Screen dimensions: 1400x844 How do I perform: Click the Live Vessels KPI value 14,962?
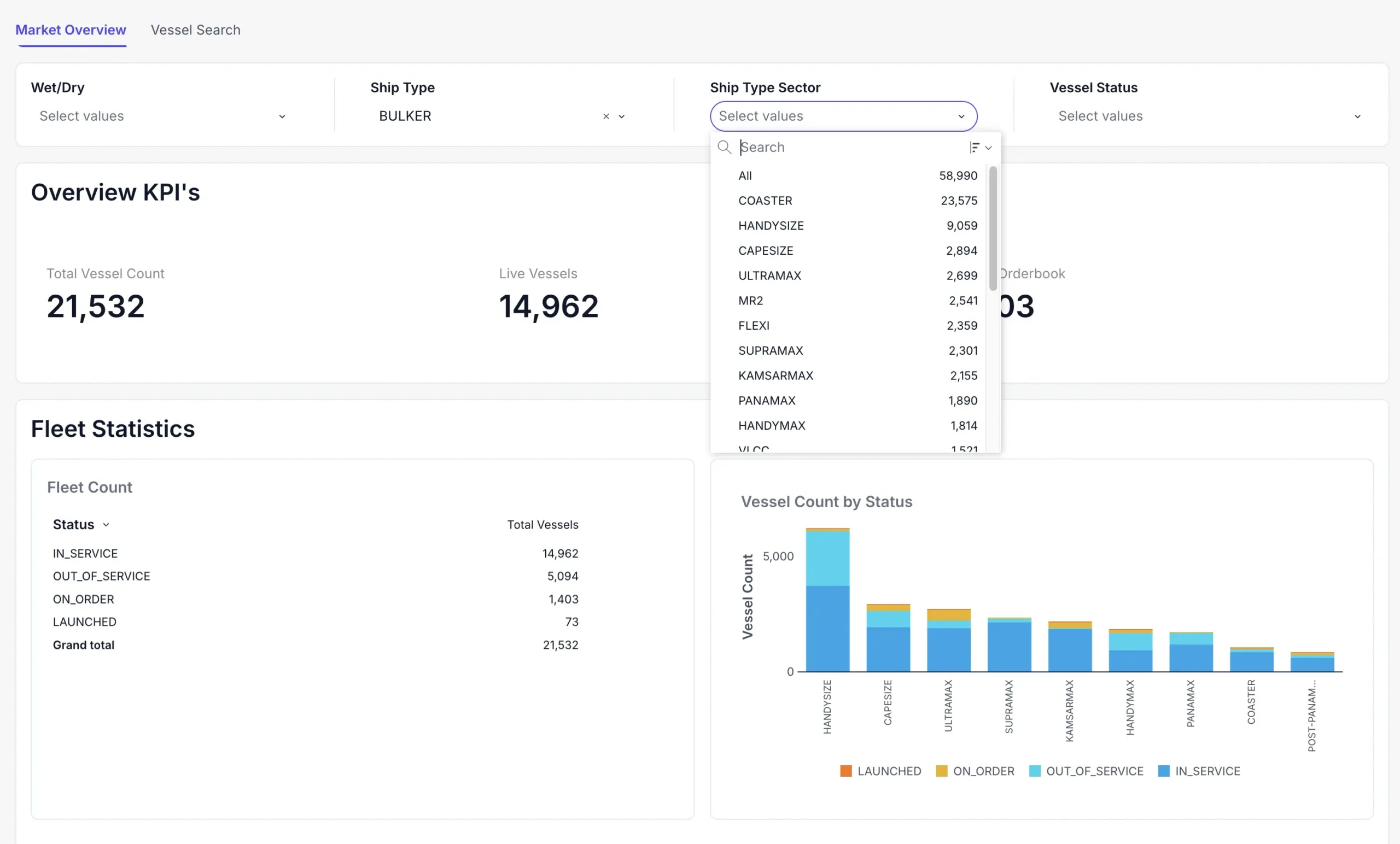(x=549, y=307)
